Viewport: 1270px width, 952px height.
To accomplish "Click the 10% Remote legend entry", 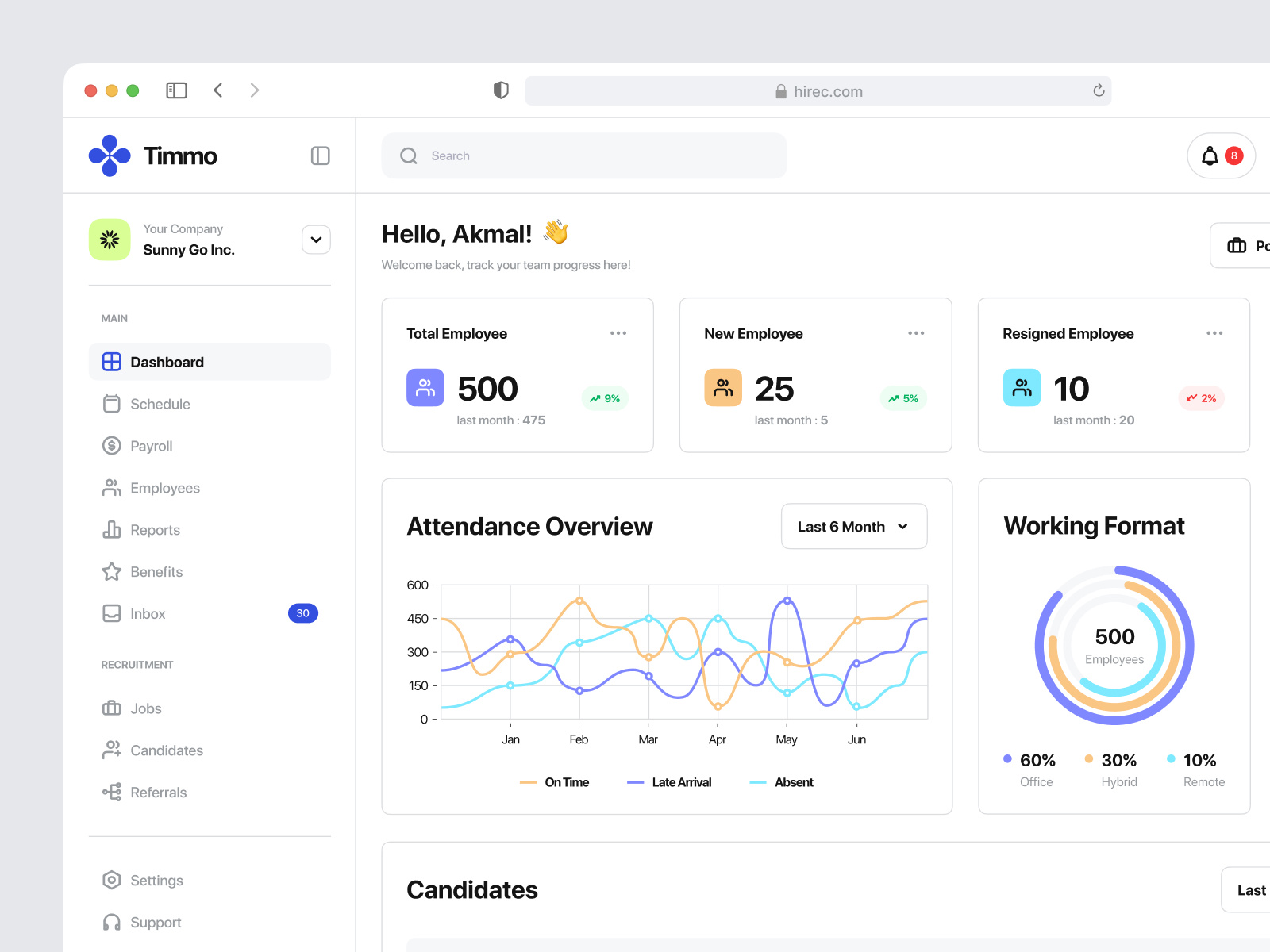I will click(x=1196, y=770).
